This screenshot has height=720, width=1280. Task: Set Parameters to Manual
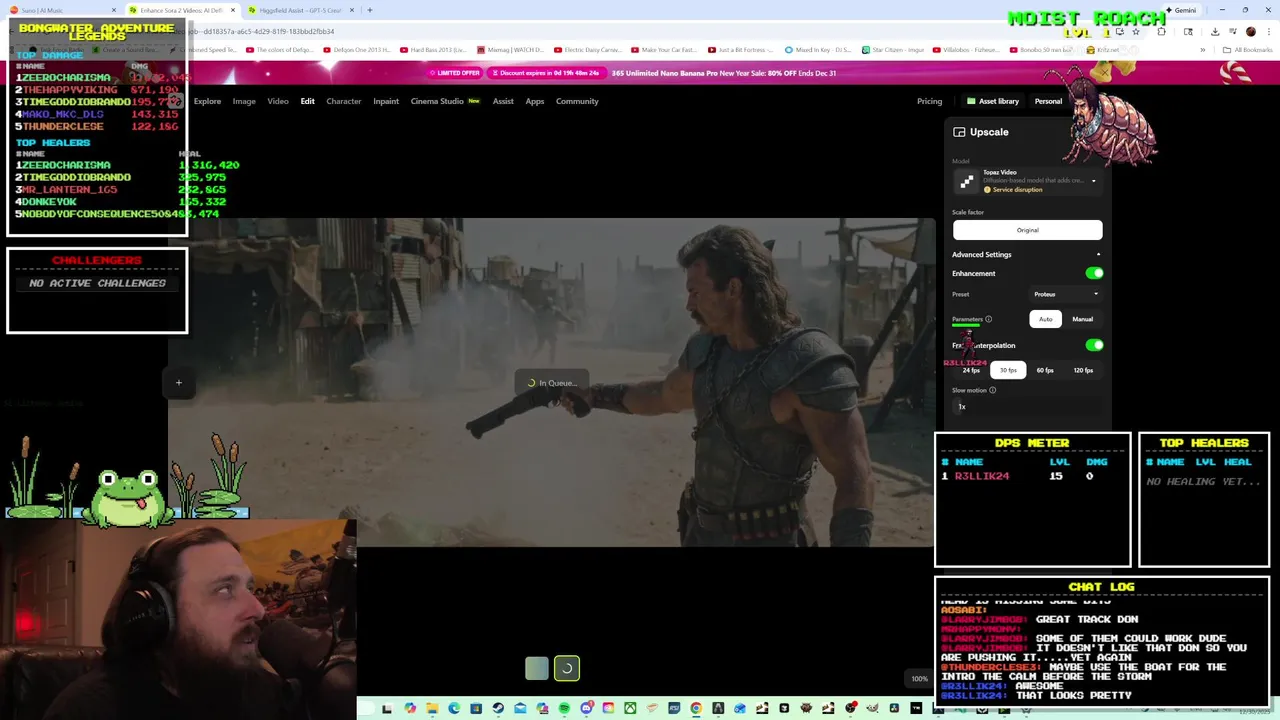pos(1082,319)
